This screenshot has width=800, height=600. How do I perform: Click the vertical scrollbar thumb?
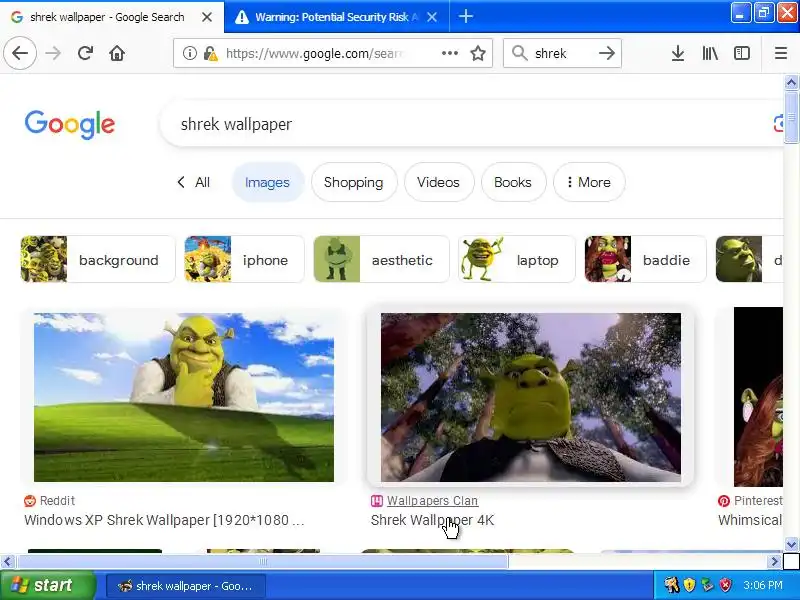pos(791,117)
